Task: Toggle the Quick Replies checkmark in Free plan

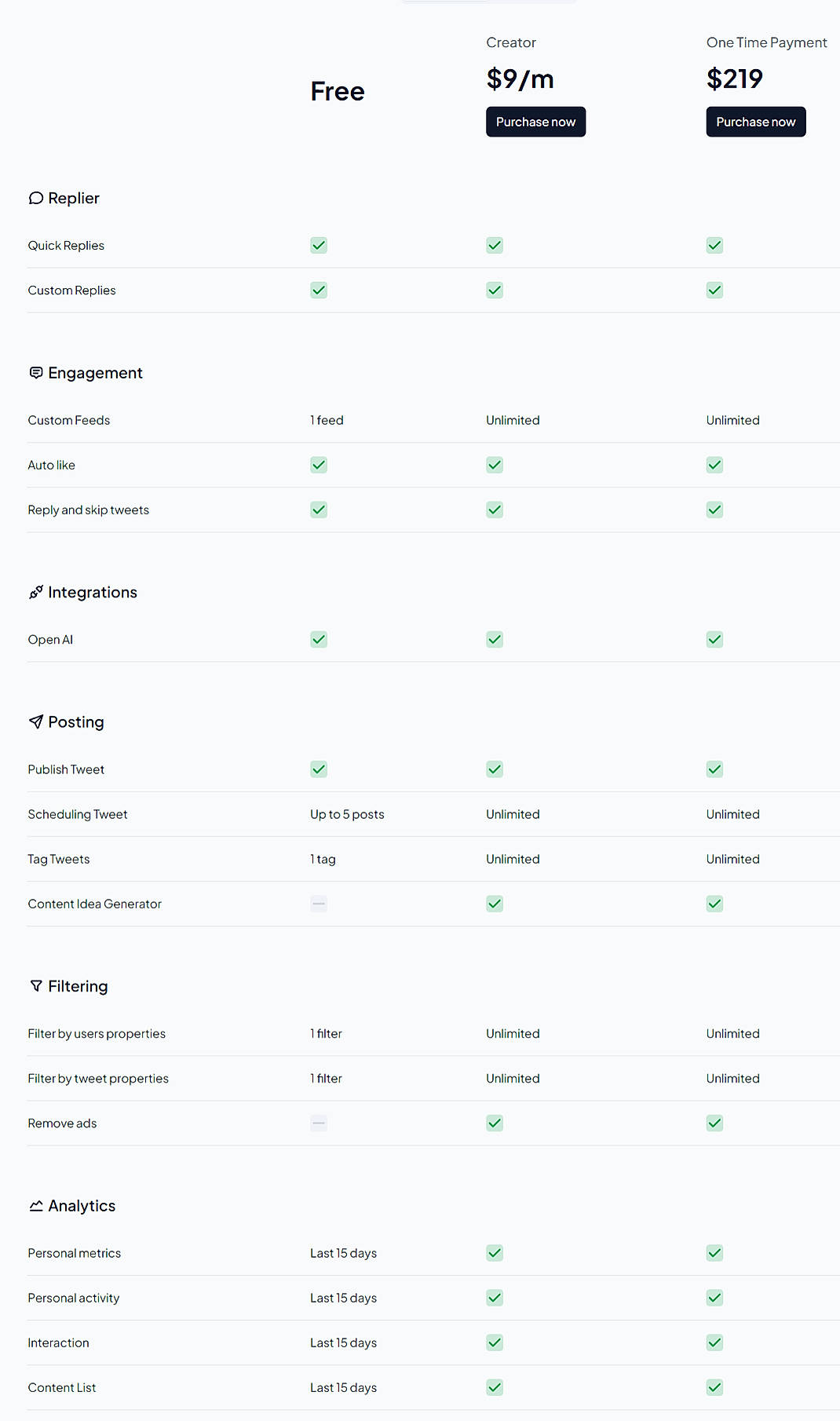Action: click(319, 245)
